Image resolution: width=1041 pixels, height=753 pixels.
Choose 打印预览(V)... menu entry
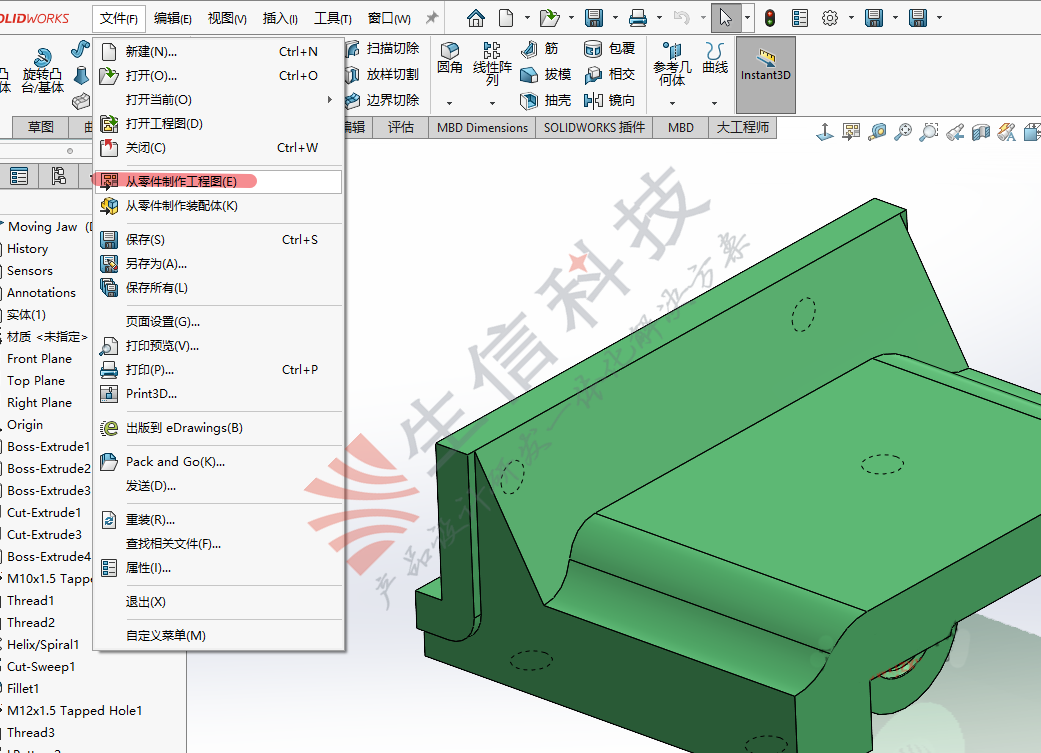point(219,346)
